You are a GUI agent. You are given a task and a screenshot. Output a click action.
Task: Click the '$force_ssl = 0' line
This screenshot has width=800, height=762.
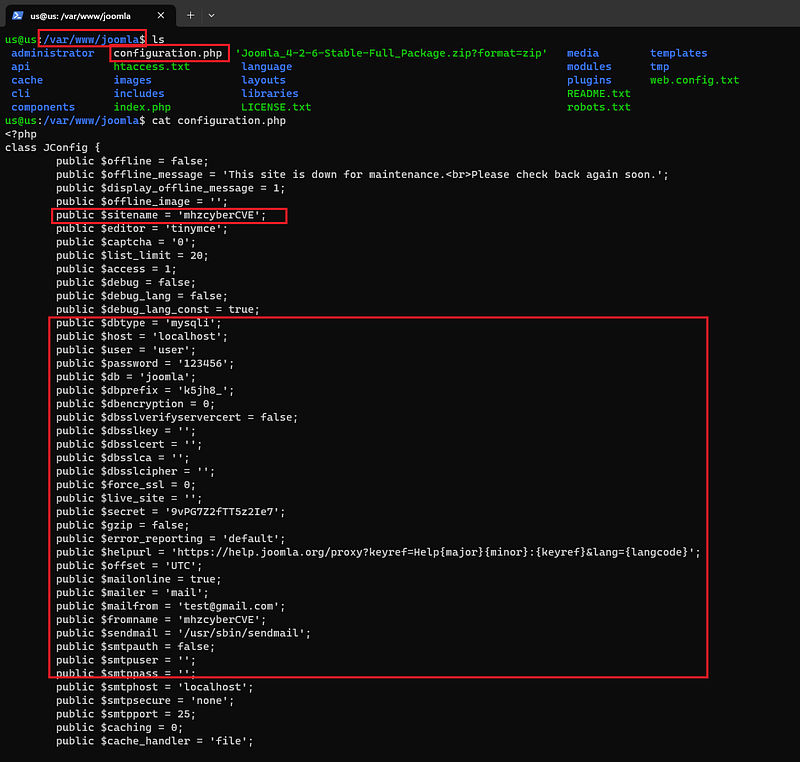pos(126,485)
